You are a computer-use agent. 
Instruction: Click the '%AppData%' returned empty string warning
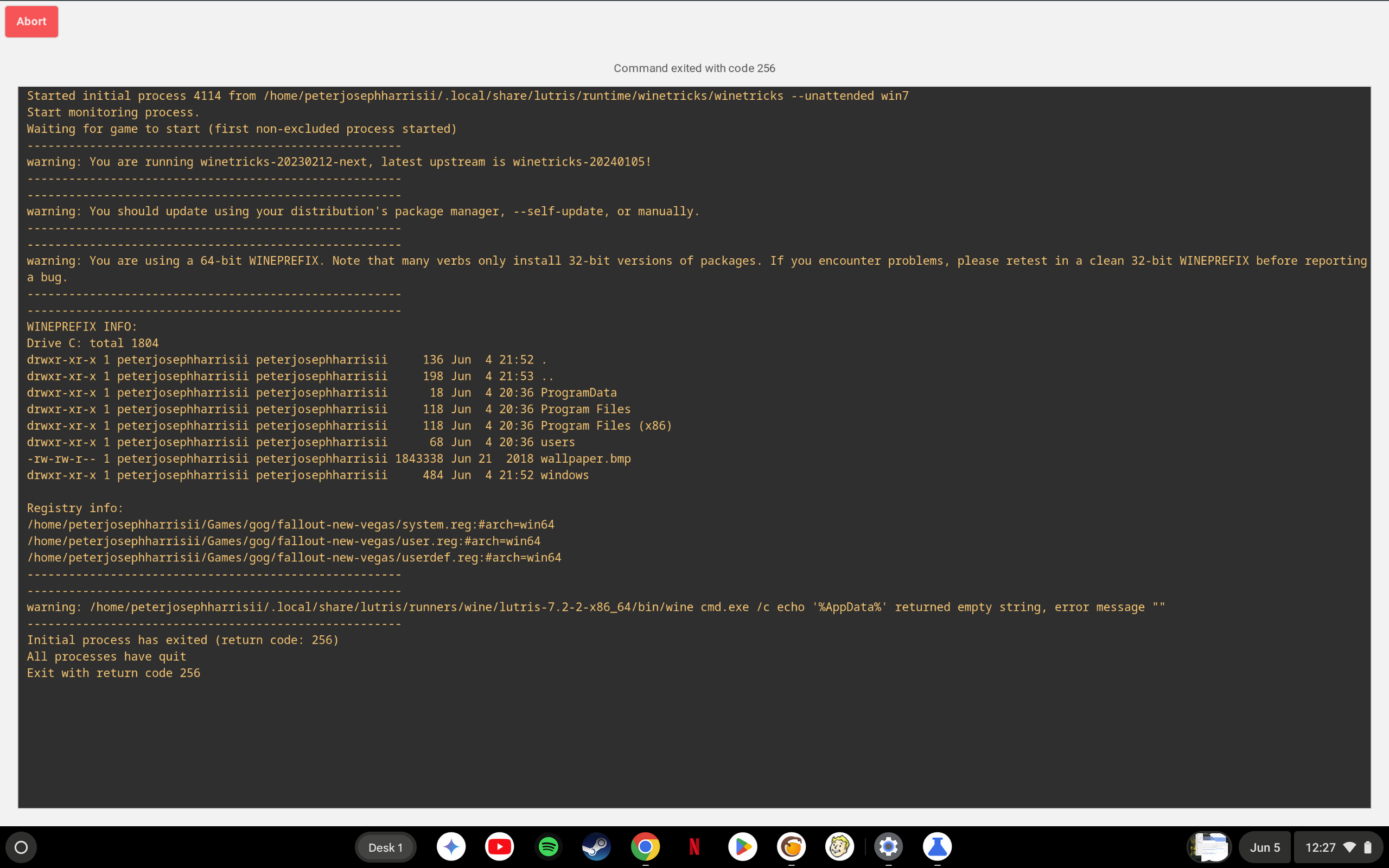[596, 608]
